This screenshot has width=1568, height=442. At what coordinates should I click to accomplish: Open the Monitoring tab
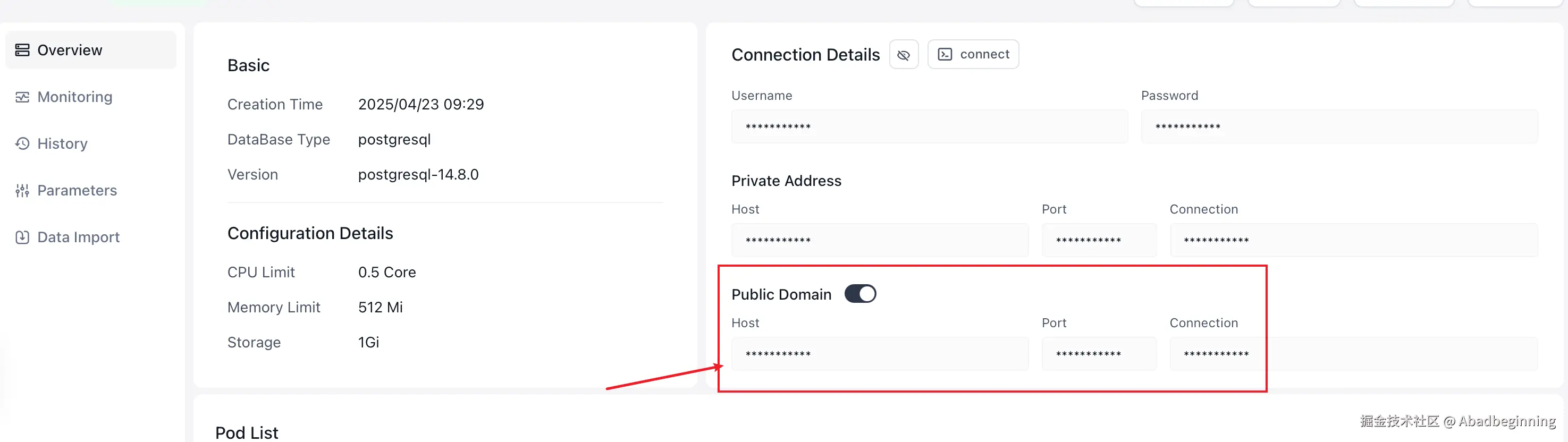75,97
